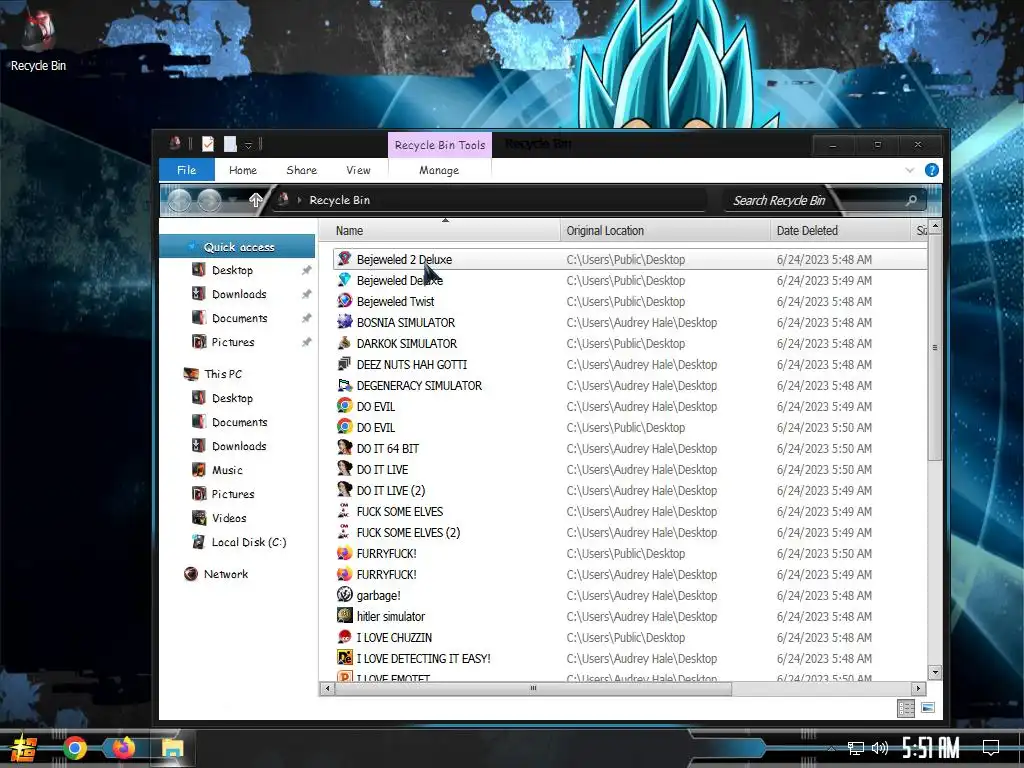Expand the ribbon chevron
Image resolution: width=1024 pixels, height=768 pixels.
click(x=910, y=170)
